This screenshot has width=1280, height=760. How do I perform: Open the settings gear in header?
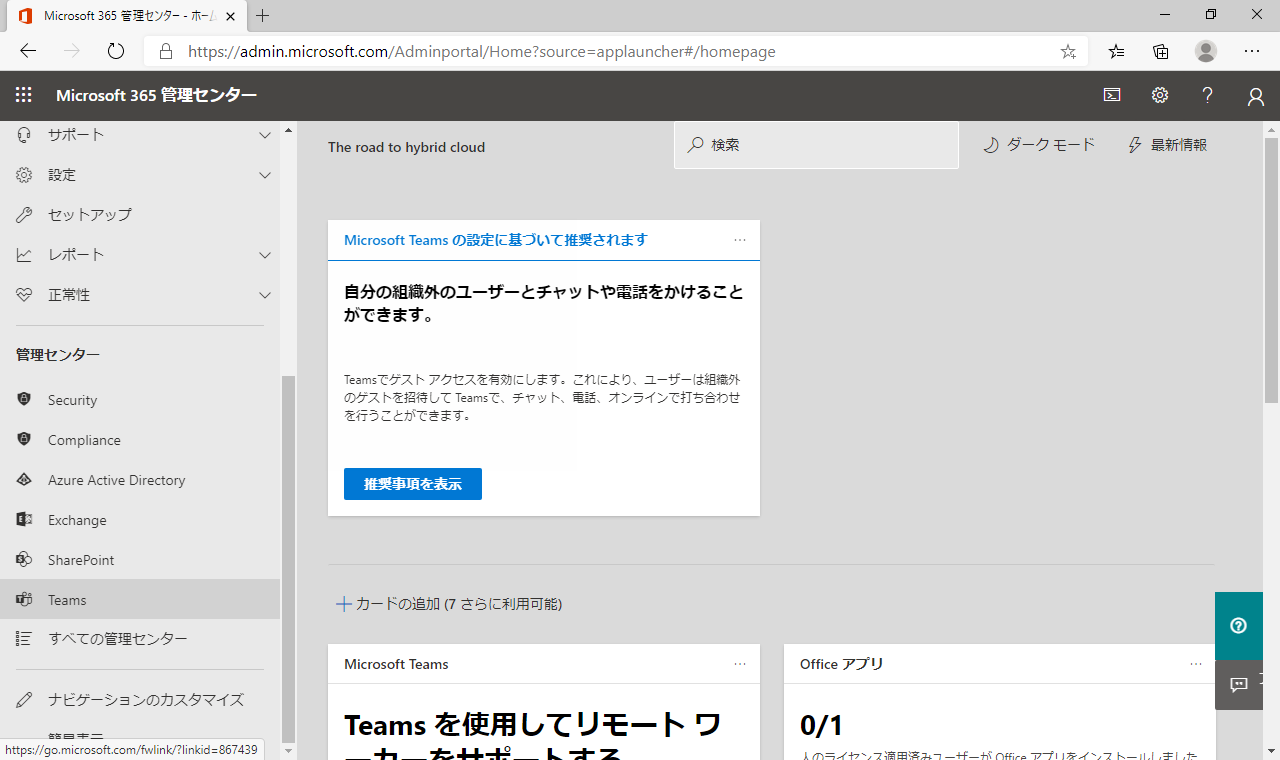(x=1160, y=95)
